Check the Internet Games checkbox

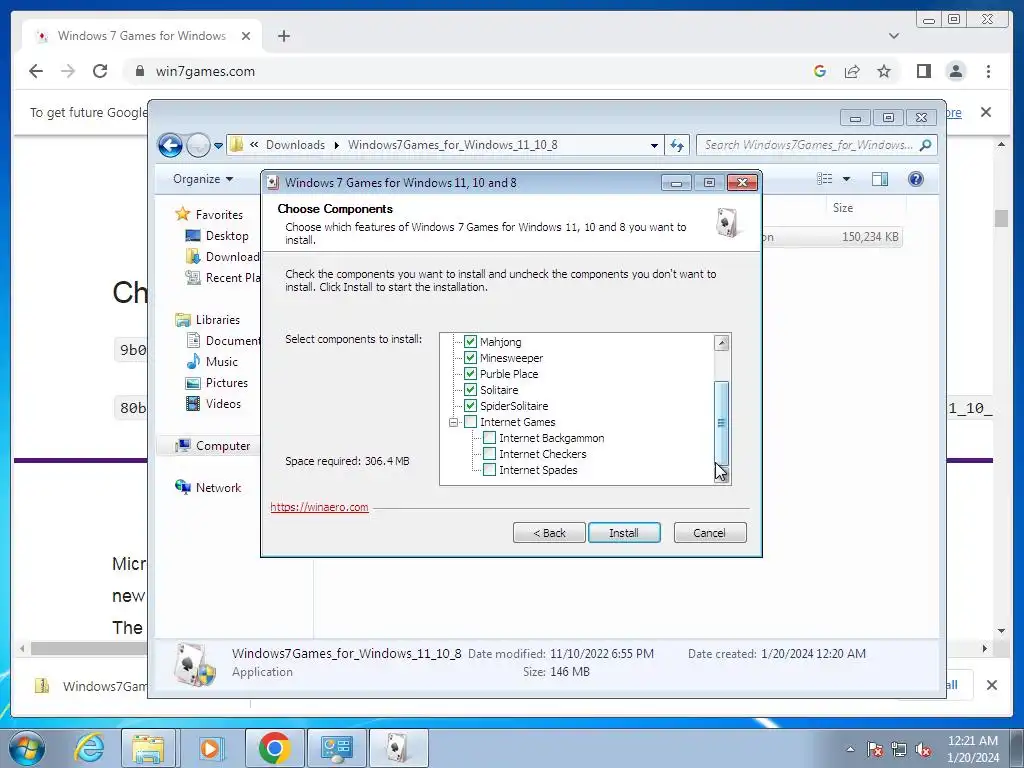coord(470,422)
